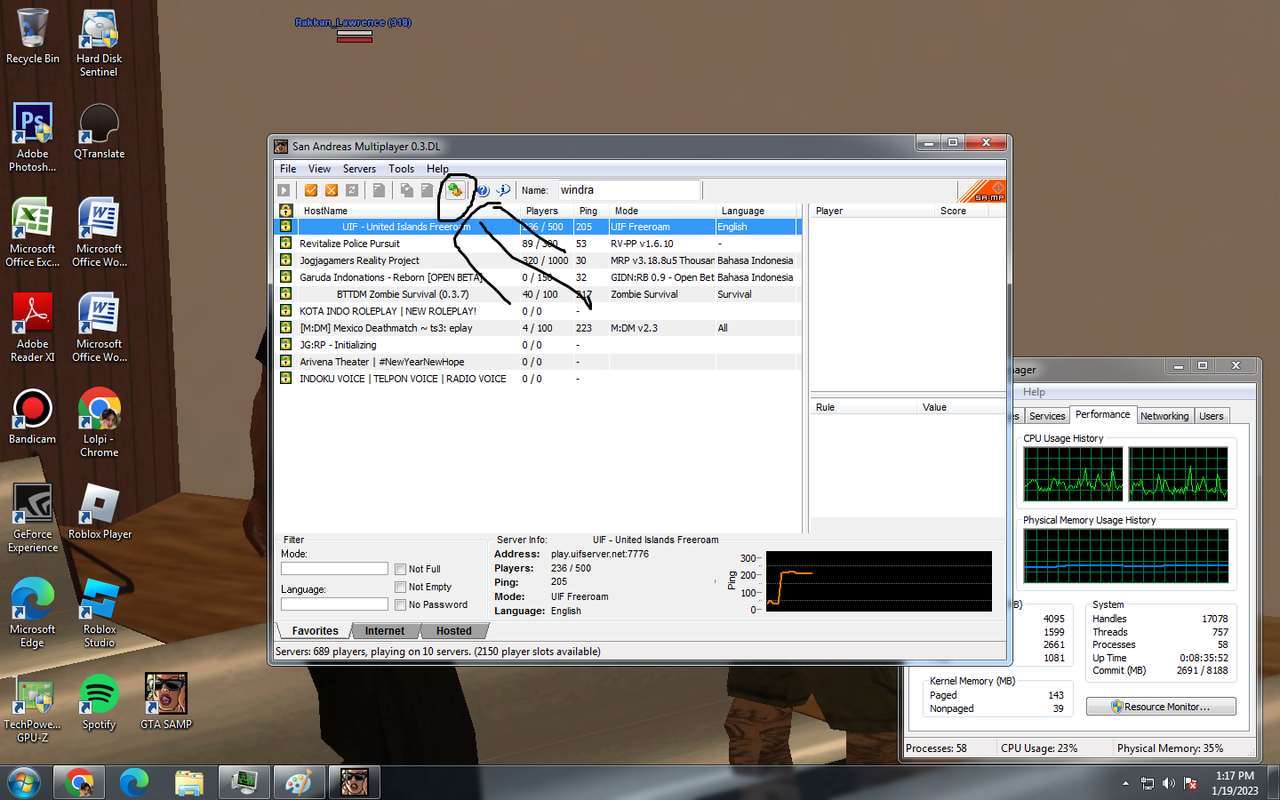Select the Adobe Reader XI desktop shortcut
Screen dimensions: 1280x800
[x=32, y=328]
